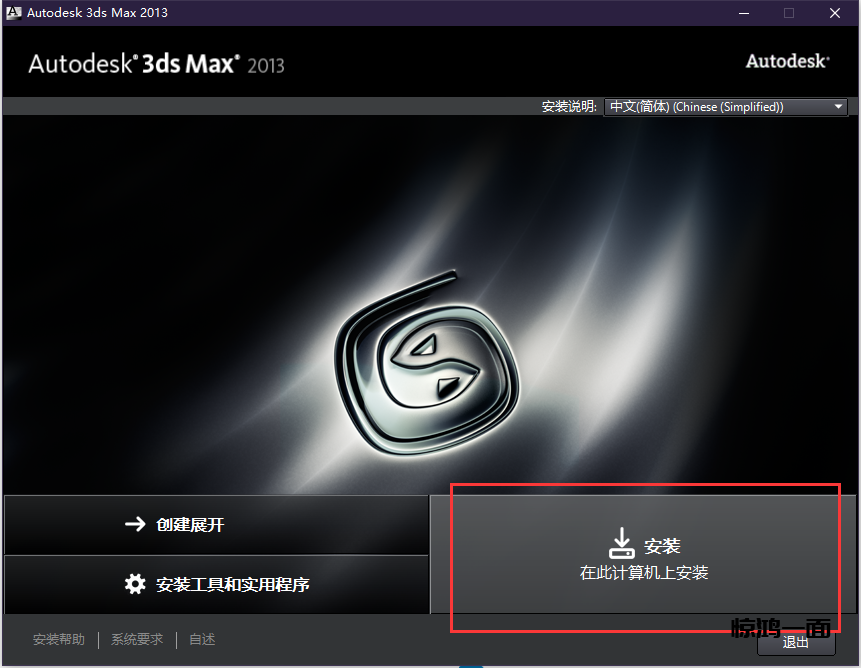The width and height of the screenshot is (861, 668).
Task: Close the 3ds Max installer window
Action: 834,13
